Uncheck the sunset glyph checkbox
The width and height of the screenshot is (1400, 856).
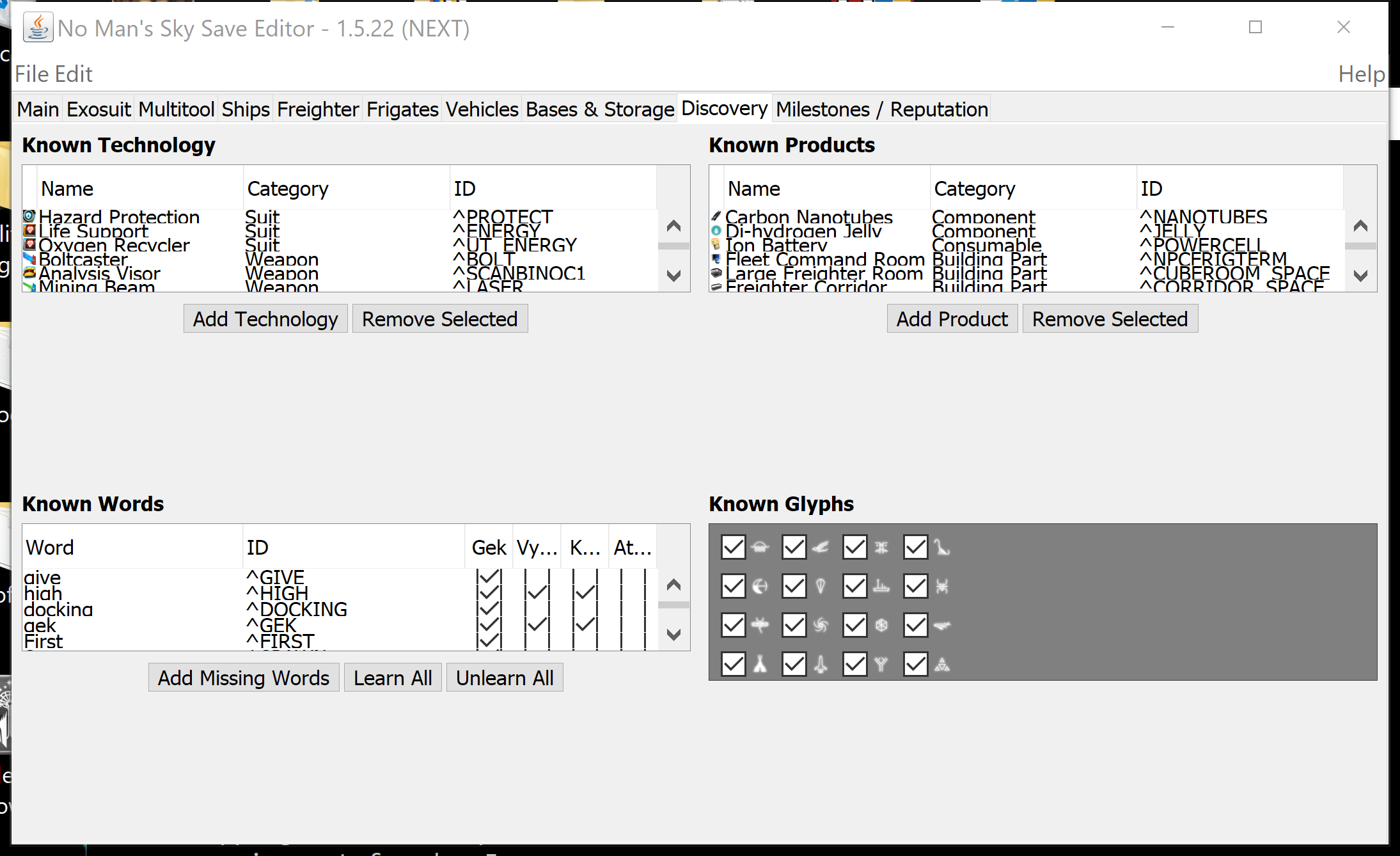click(733, 548)
